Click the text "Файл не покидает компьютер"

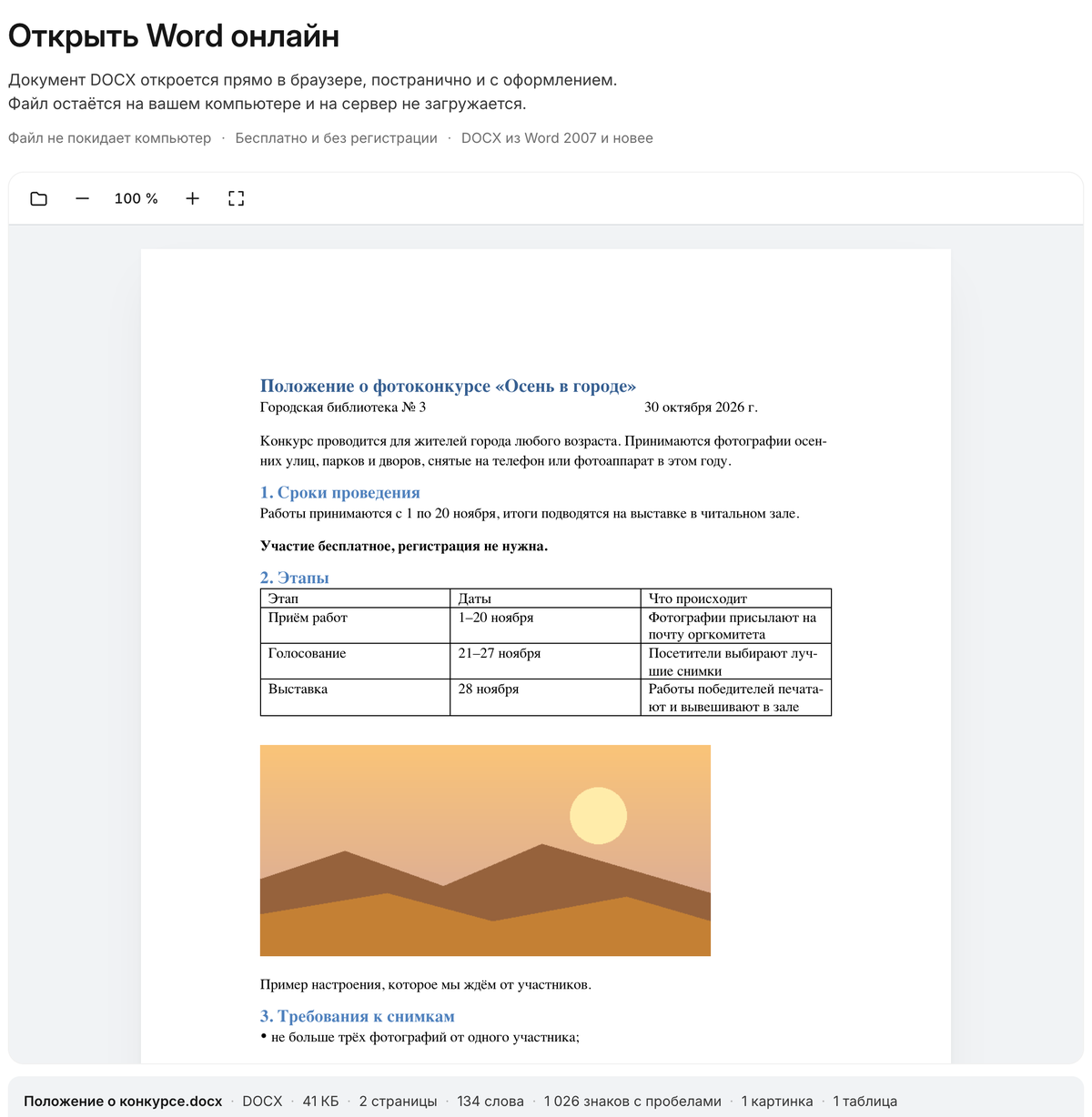coord(109,138)
